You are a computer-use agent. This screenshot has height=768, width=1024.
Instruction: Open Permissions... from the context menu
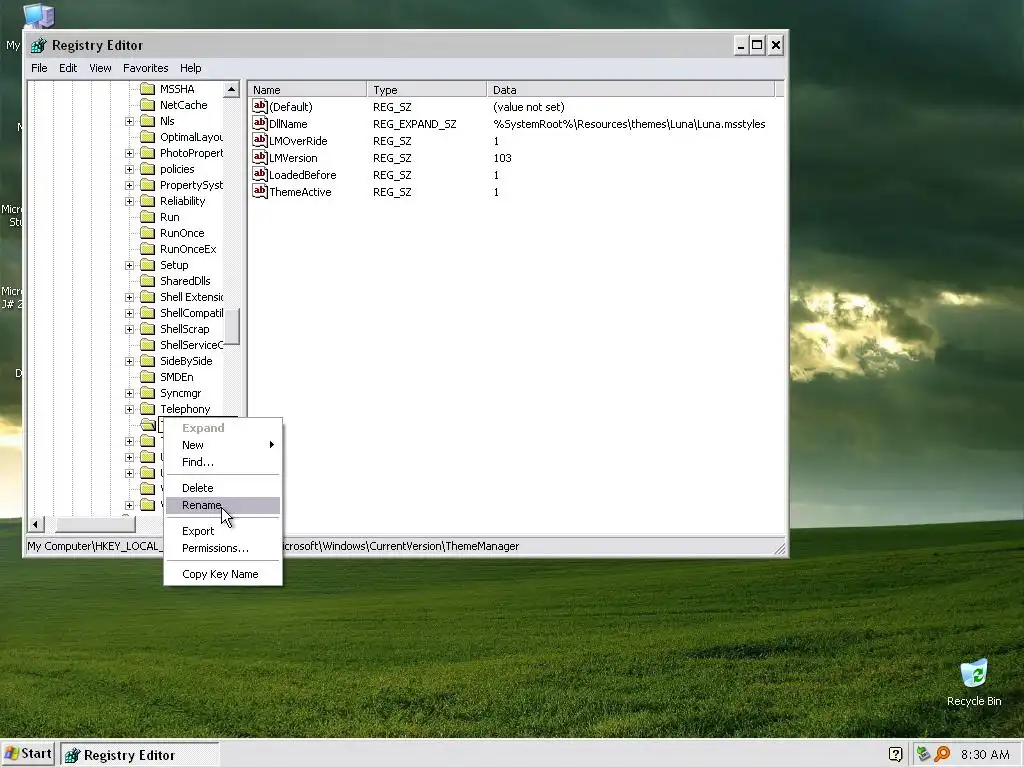tap(223, 548)
